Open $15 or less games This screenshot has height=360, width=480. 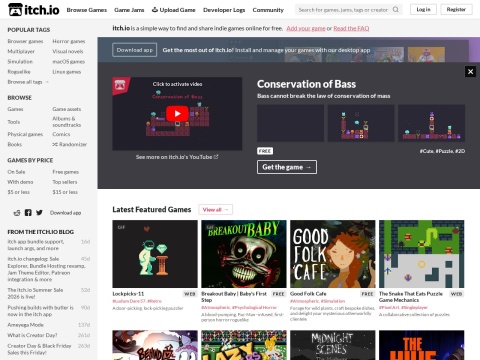click(x=65, y=192)
